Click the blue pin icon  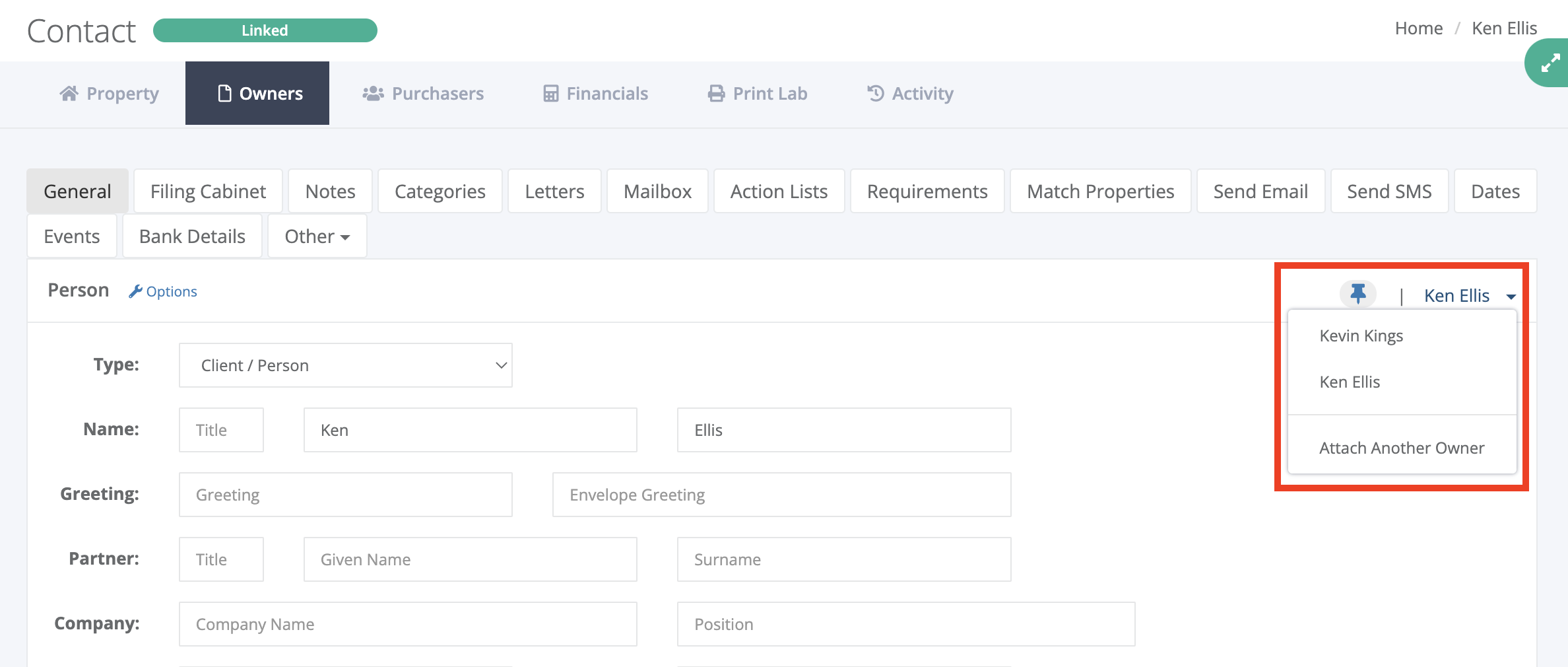click(1357, 294)
